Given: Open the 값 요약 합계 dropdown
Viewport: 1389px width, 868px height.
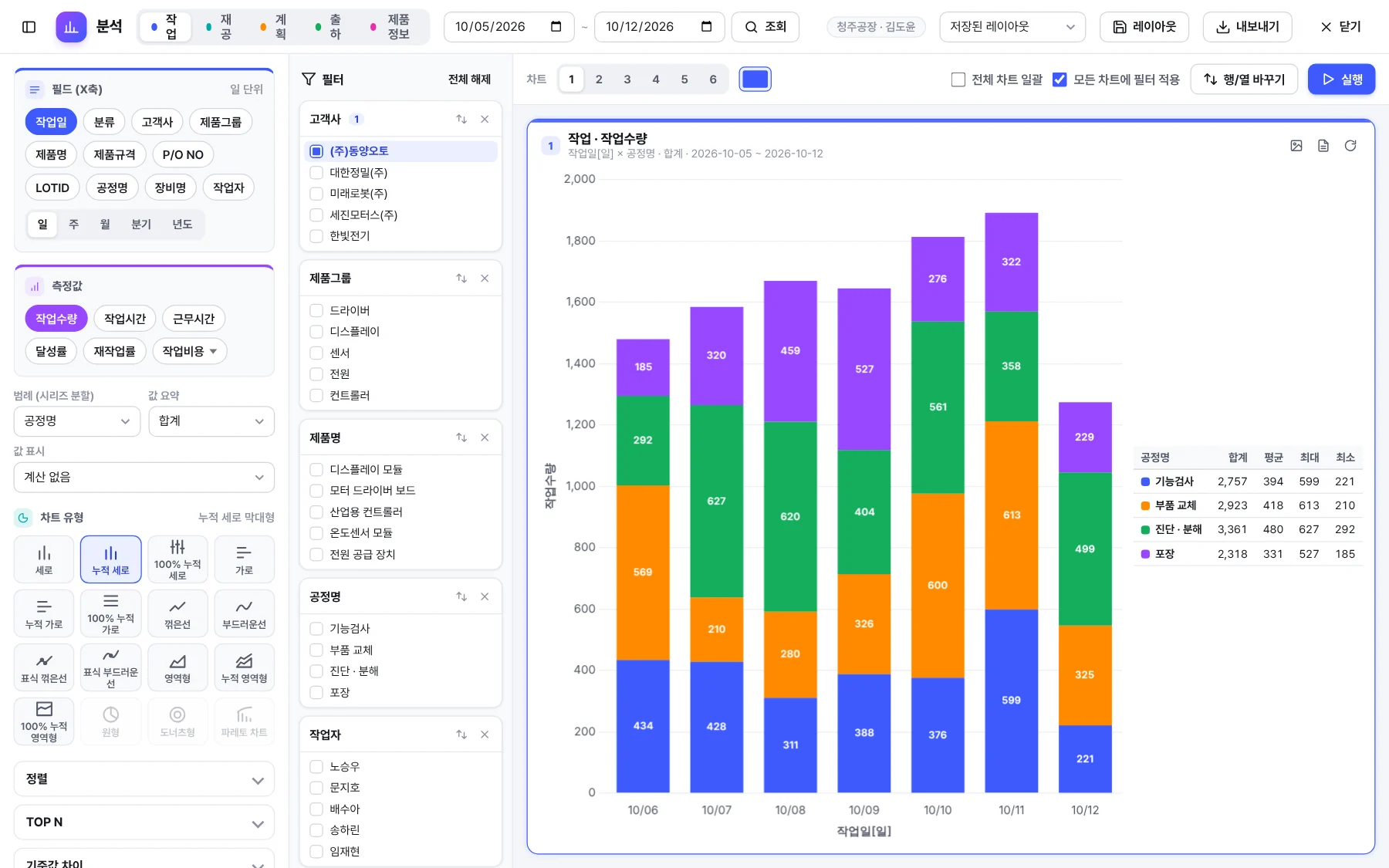Looking at the screenshot, I should click(x=211, y=421).
